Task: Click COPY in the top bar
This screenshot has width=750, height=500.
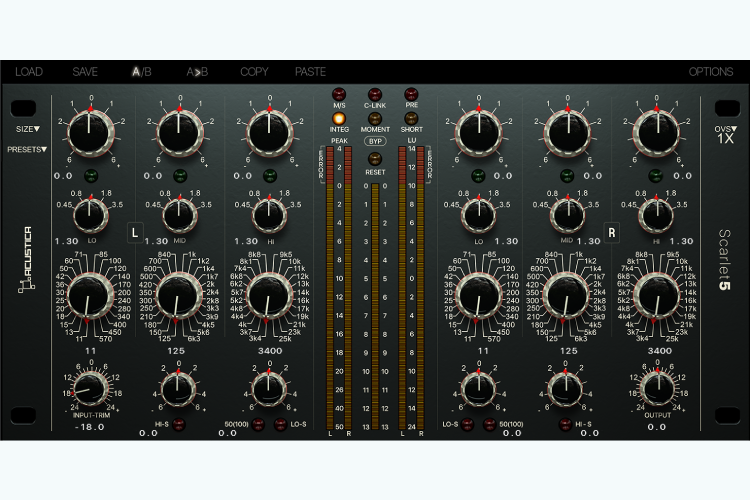Action: [254, 72]
